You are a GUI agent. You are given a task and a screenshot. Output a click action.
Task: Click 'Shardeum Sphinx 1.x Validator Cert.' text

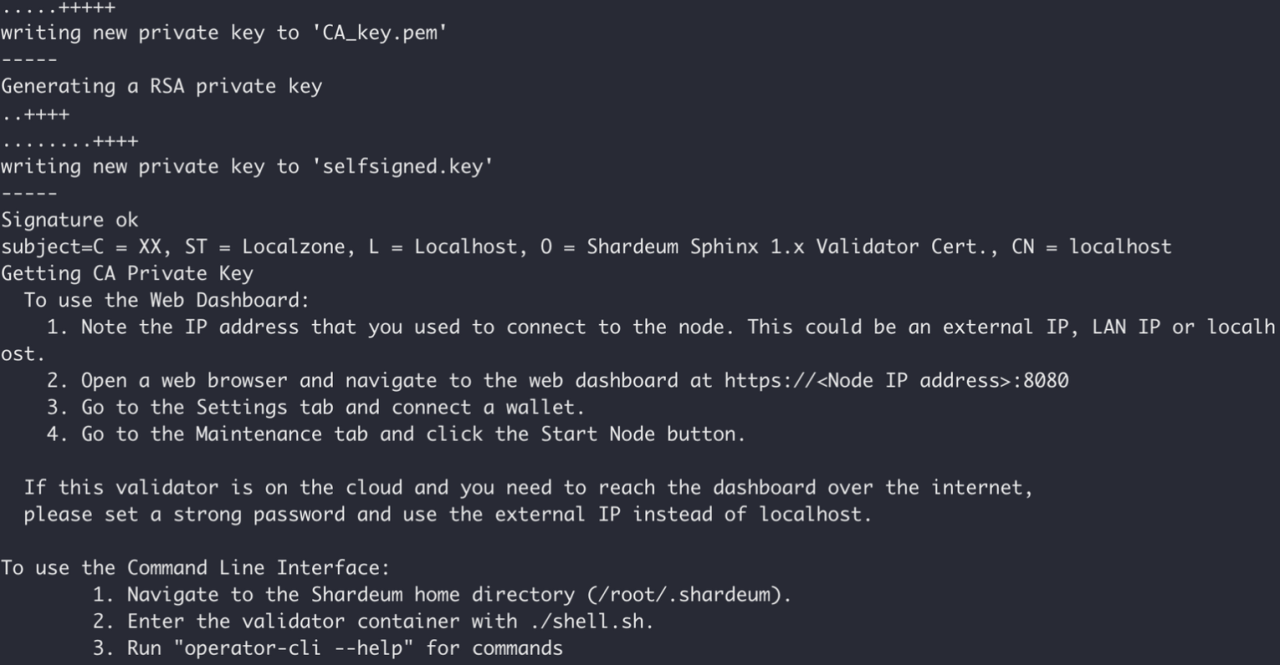pos(788,247)
